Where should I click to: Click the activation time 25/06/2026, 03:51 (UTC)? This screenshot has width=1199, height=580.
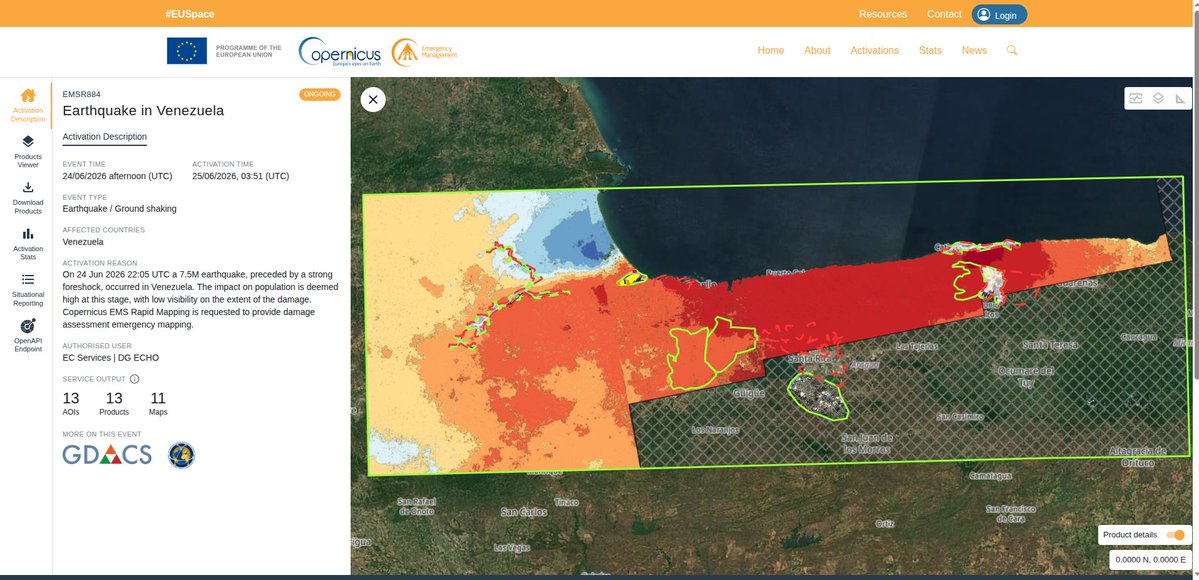240,176
